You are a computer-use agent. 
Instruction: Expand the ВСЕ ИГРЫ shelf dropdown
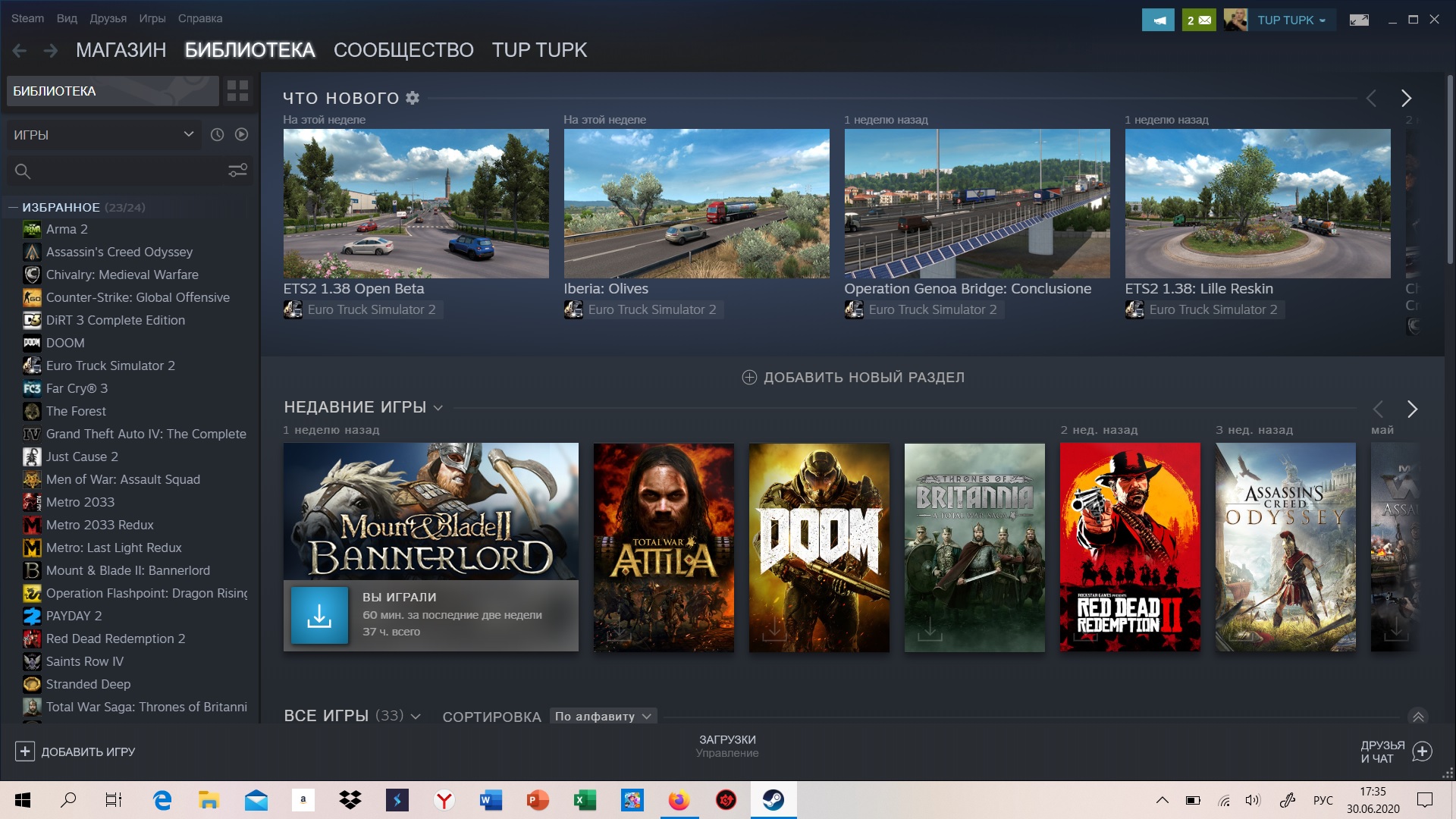[x=416, y=717]
